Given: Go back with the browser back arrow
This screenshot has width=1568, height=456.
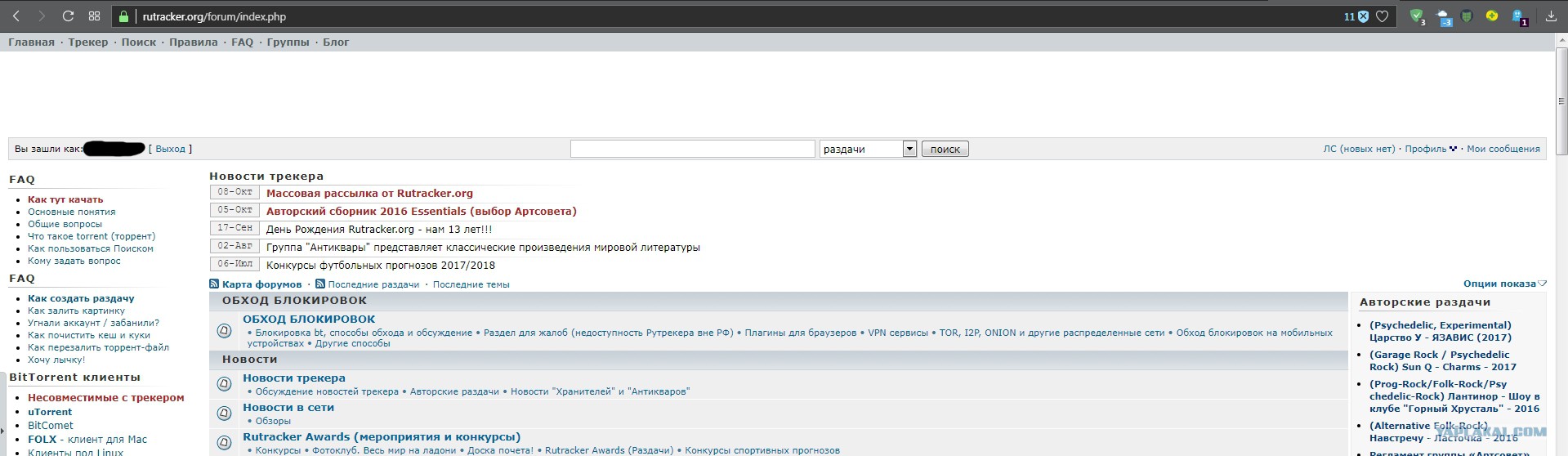Looking at the screenshot, I should pos(16,16).
